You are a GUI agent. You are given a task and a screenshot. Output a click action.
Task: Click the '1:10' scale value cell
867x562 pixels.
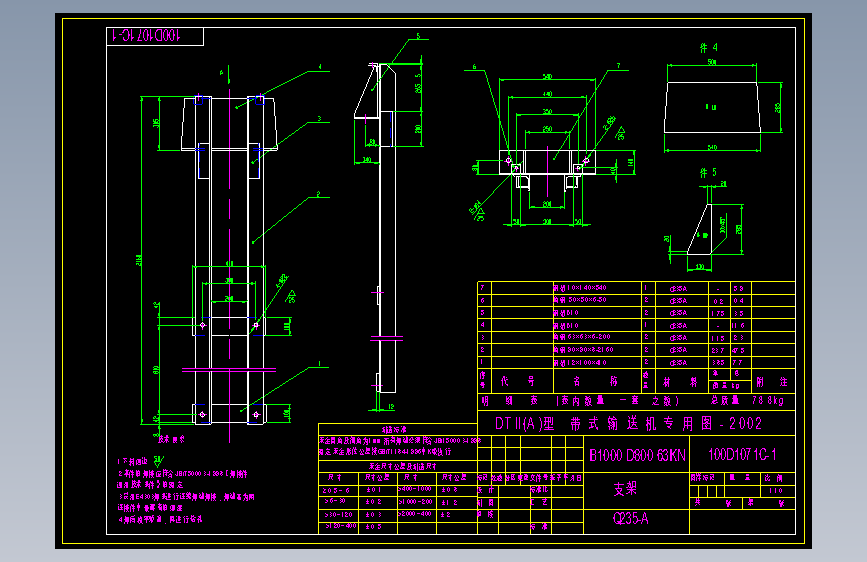pyautogui.click(x=775, y=491)
